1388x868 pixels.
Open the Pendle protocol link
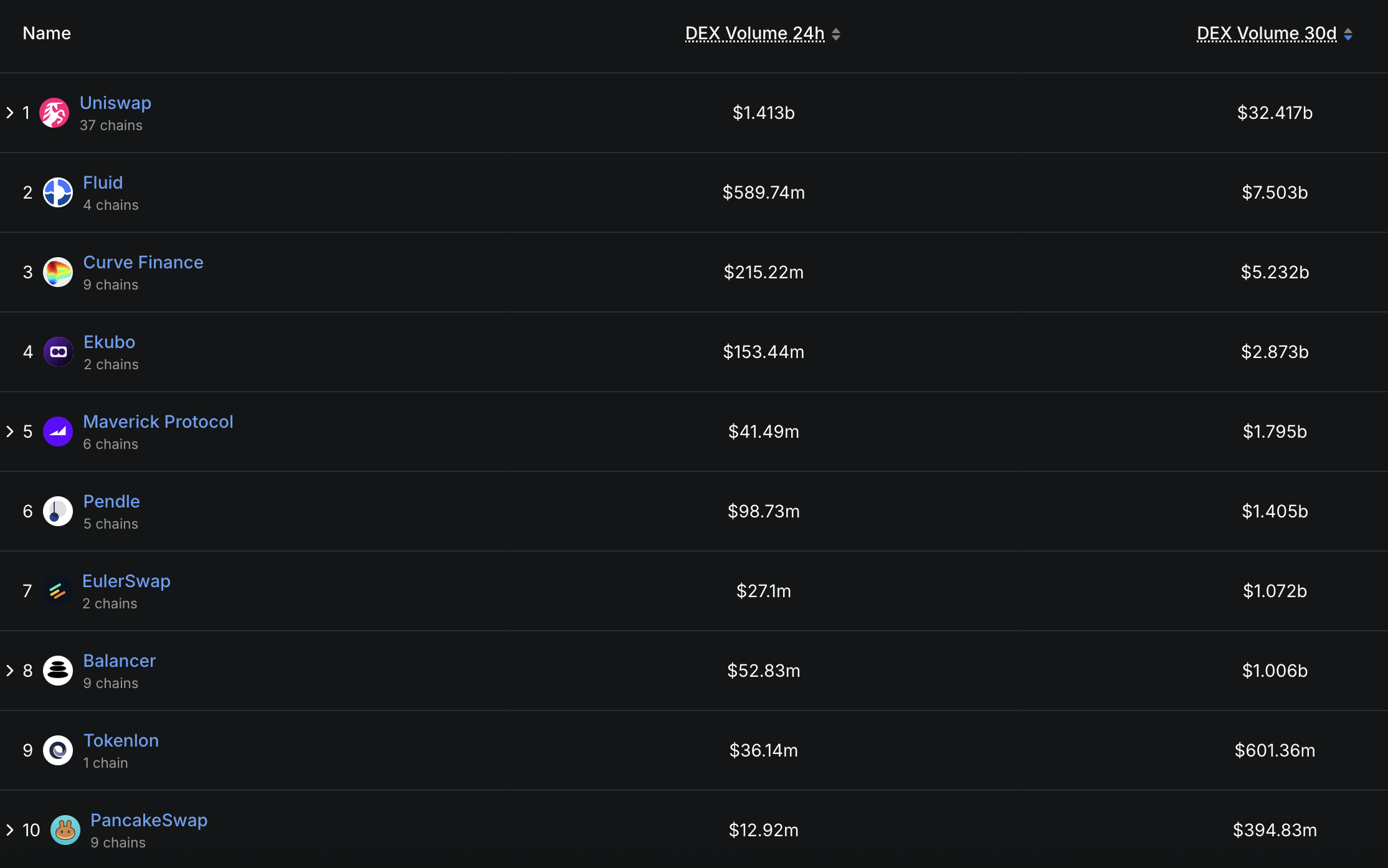[x=112, y=501]
